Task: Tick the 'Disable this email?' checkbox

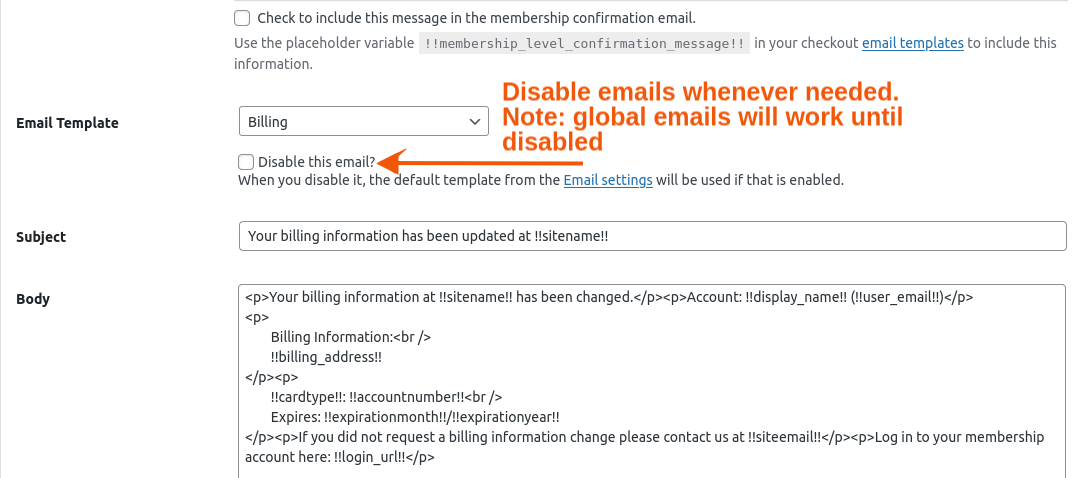Action: click(246, 162)
